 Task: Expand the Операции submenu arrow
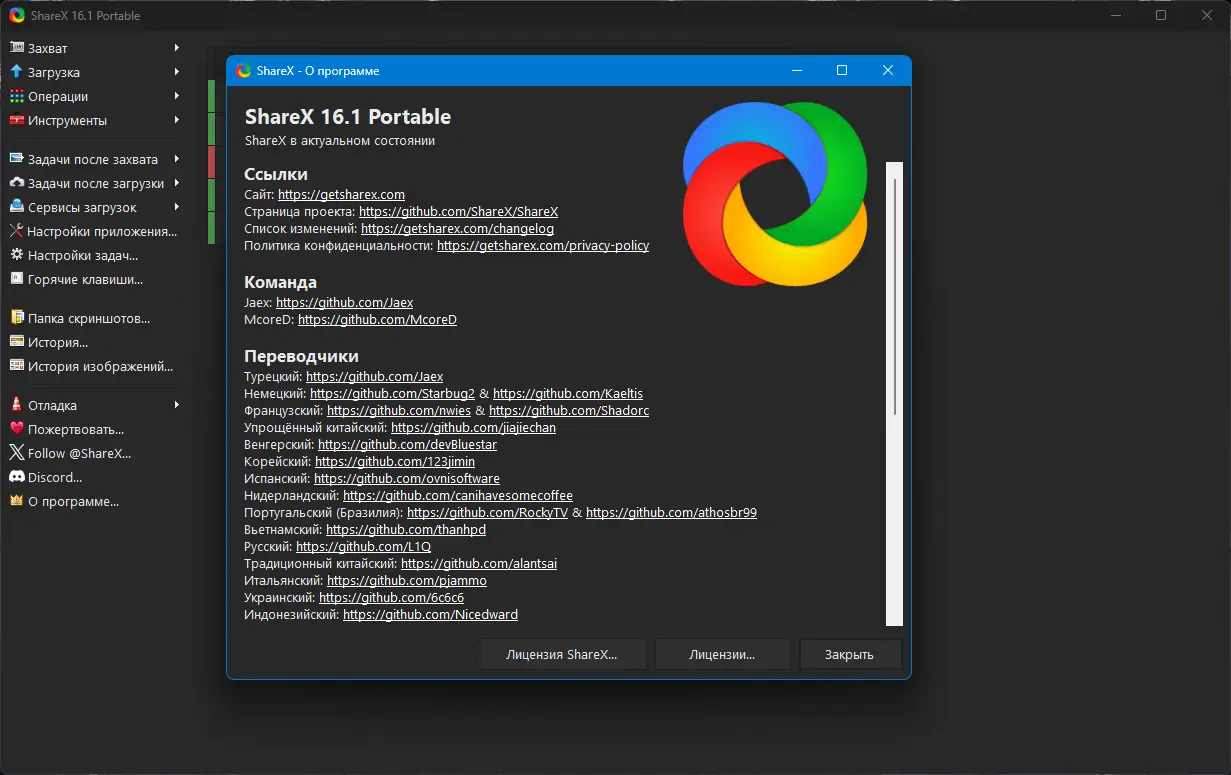coord(177,96)
